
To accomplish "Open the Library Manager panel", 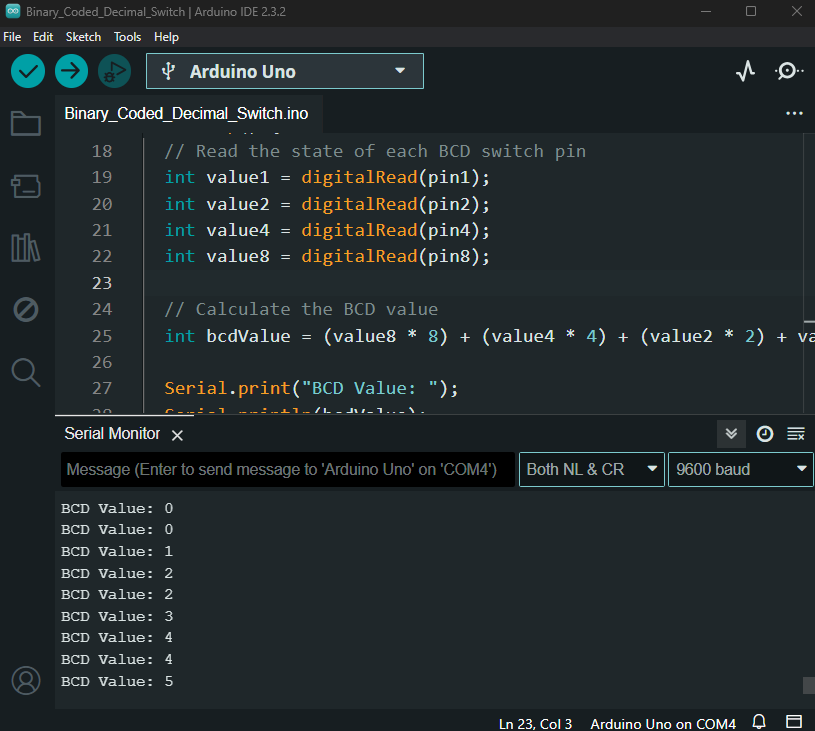I will pos(26,247).
